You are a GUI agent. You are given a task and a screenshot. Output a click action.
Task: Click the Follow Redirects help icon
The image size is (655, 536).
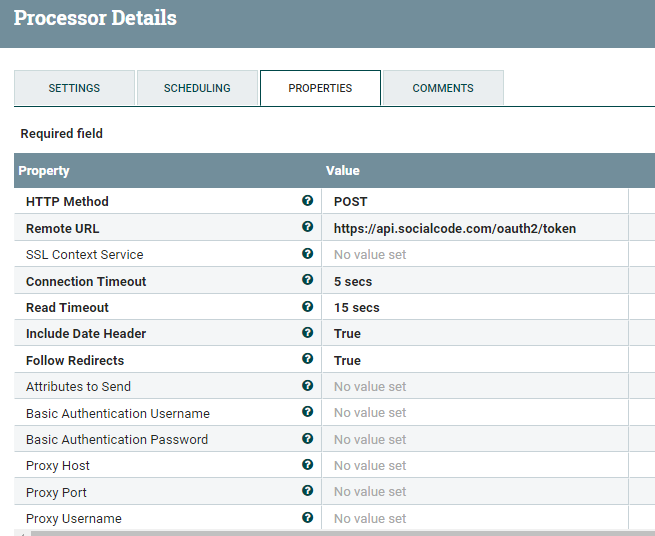coord(308,359)
